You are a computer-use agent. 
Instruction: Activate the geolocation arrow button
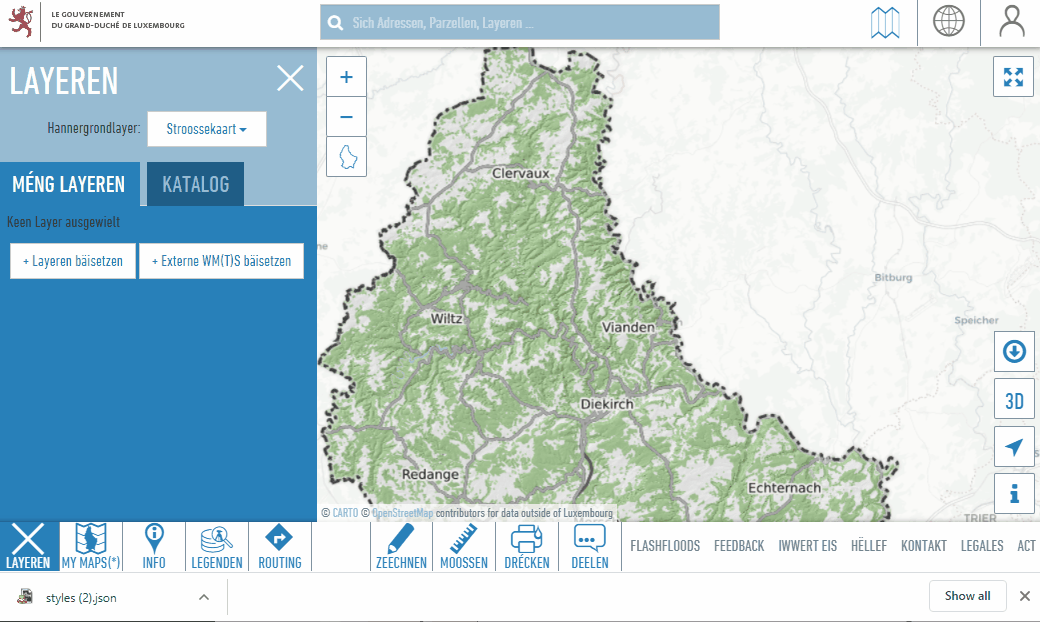tap(1014, 447)
